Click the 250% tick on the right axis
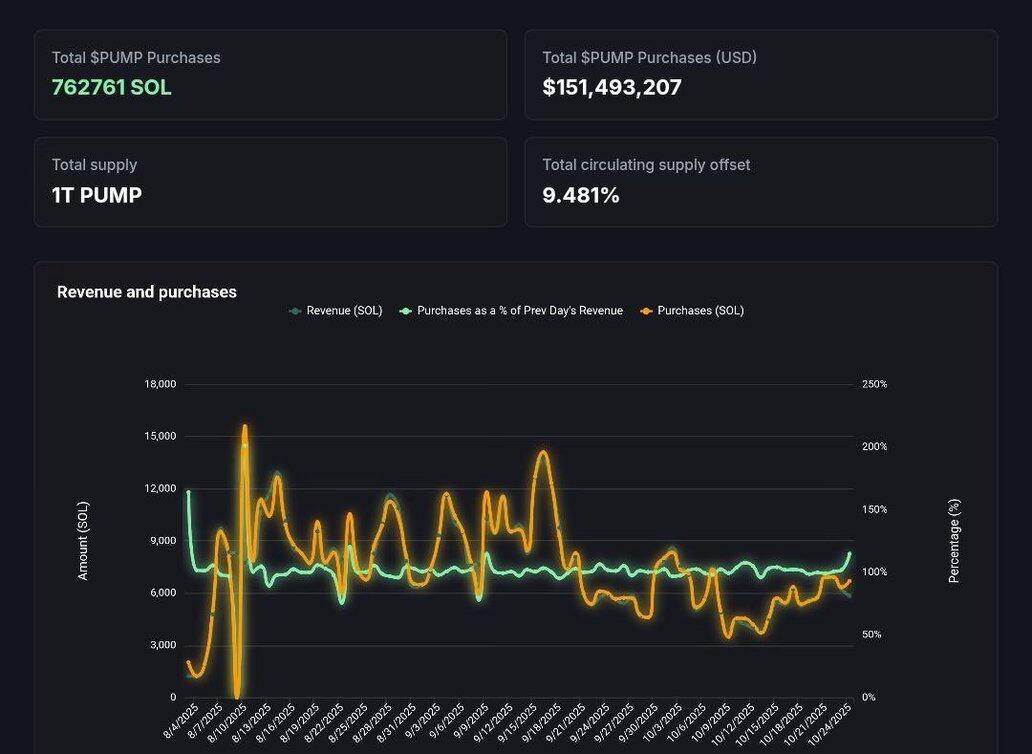The height and width of the screenshot is (754, 1032). click(874, 384)
